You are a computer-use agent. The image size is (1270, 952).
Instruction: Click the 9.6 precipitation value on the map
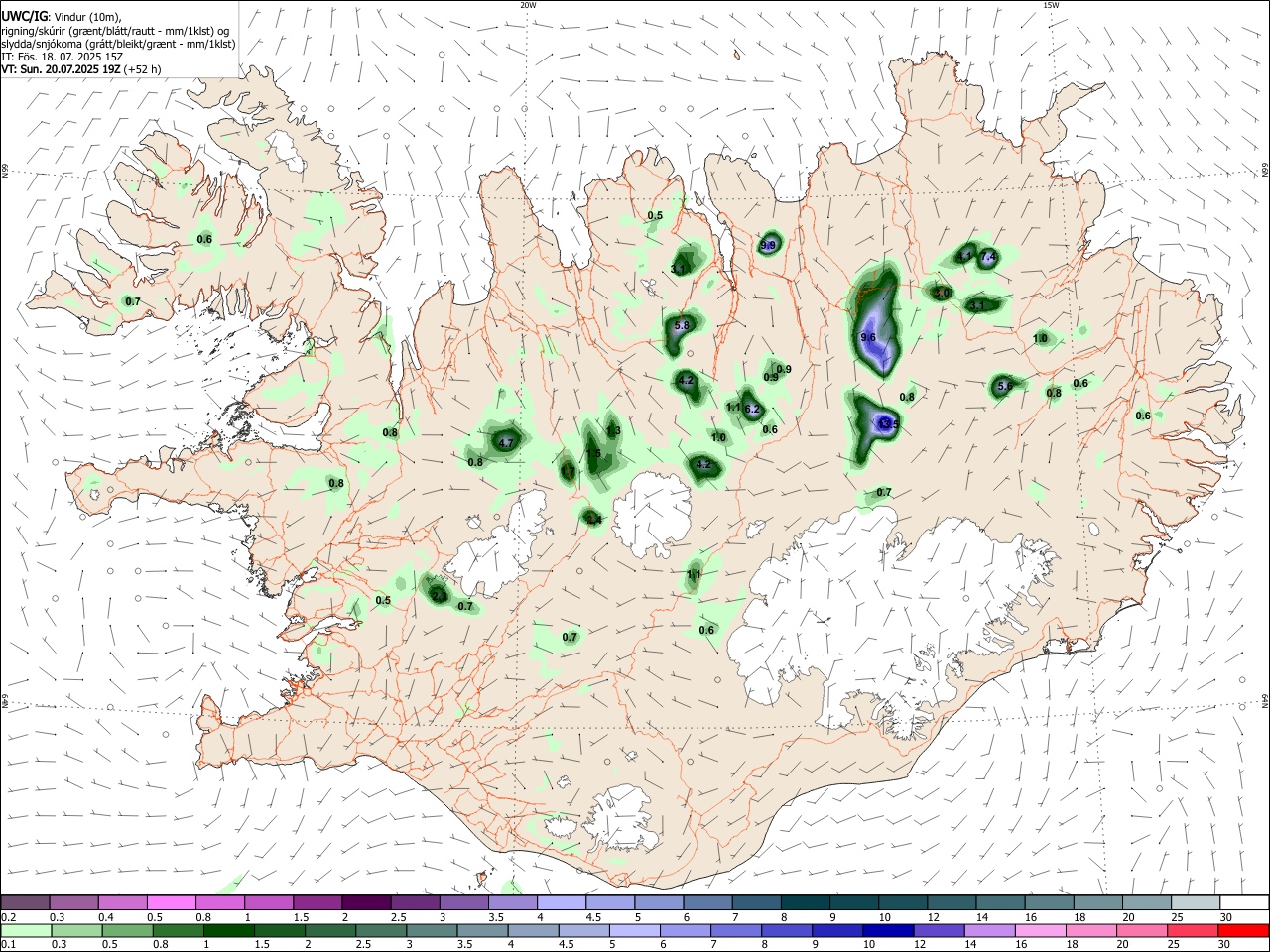tap(868, 337)
